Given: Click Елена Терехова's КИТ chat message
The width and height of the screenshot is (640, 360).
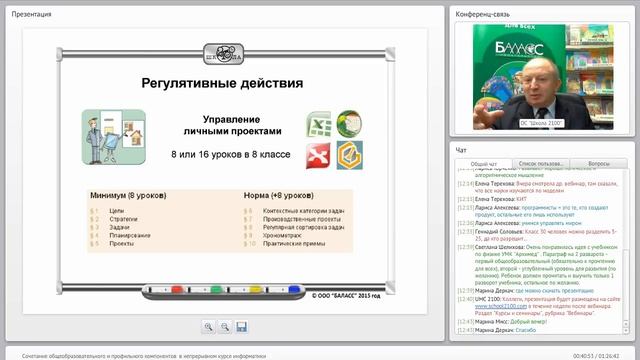Looking at the screenshot, I should [492, 199].
